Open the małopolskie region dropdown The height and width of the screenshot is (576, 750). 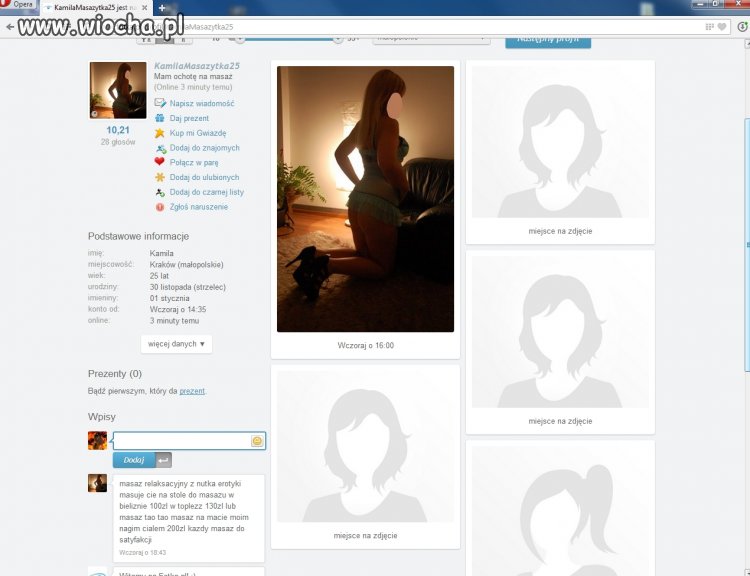[x=431, y=39]
